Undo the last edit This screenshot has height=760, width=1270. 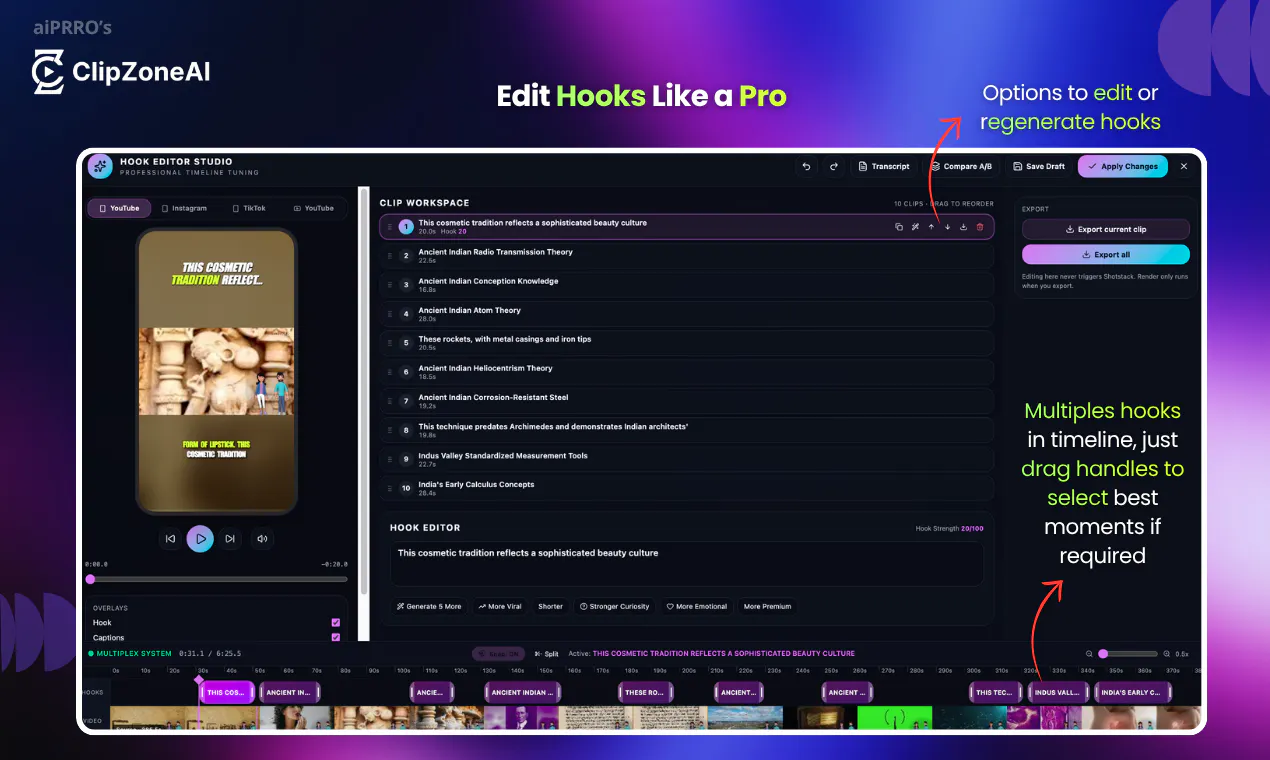pos(806,166)
